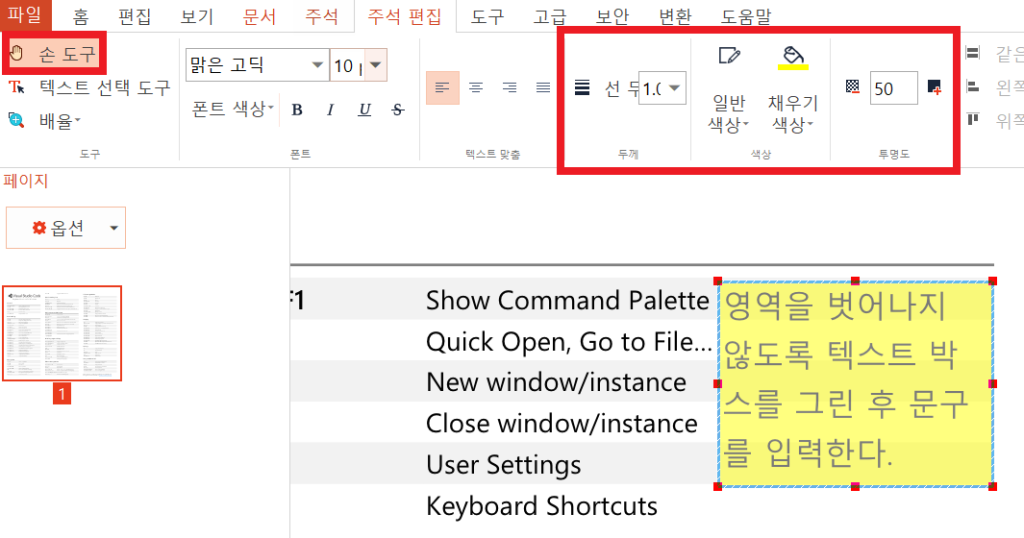The height and width of the screenshot is (538, 1024).
Task: Click the yellow text box annotation
Action: pos(855,384)
